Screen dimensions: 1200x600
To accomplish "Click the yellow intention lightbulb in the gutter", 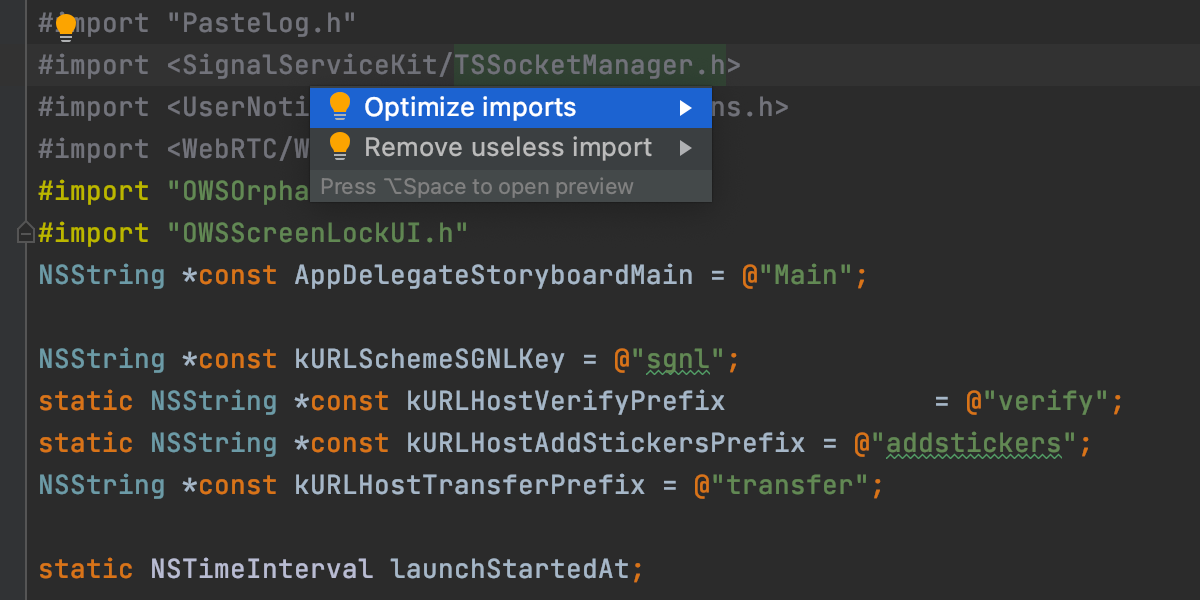I will (x=66, y=27).
